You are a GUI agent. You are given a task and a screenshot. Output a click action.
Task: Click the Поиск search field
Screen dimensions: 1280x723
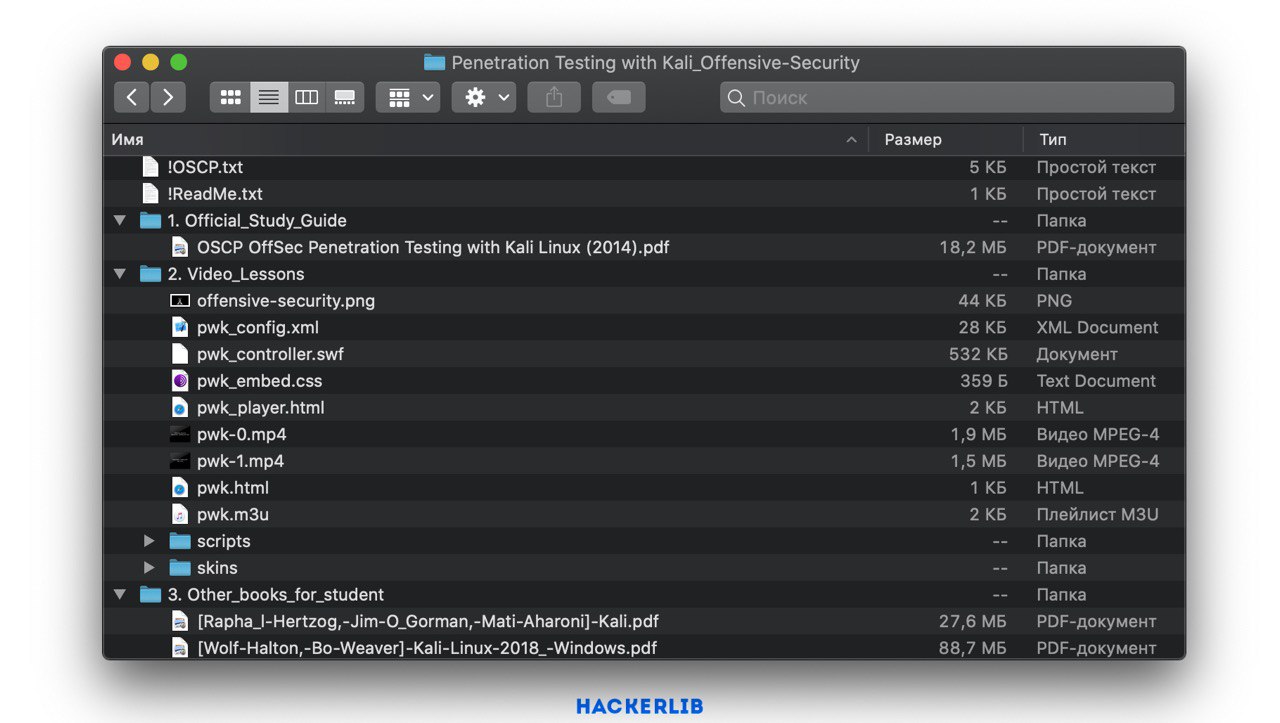point(947,97)
